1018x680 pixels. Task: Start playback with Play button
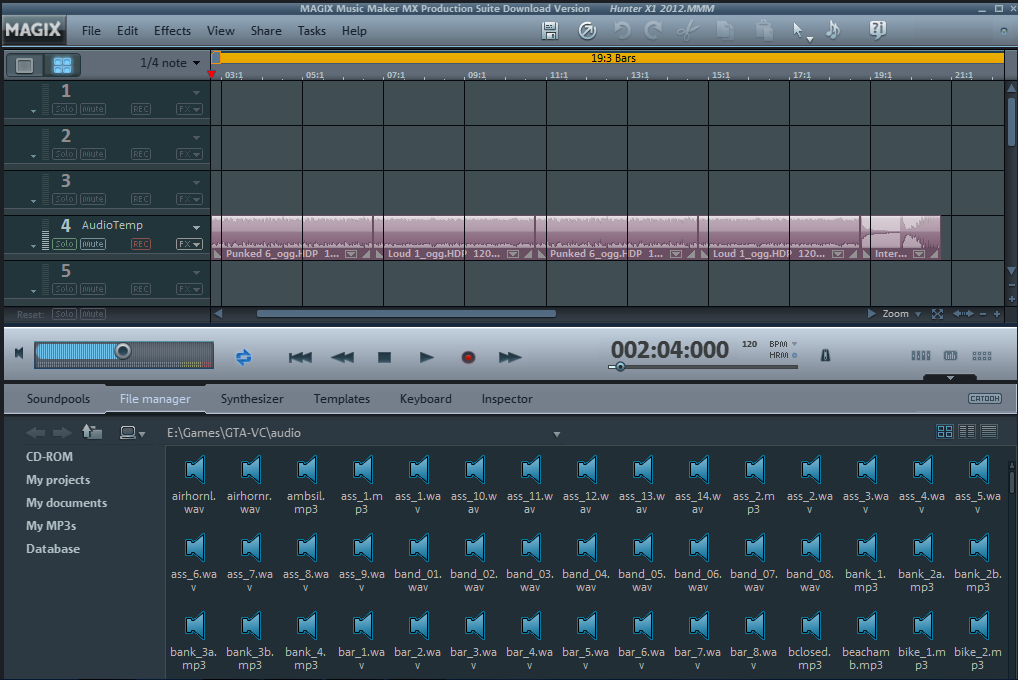point(427,357)
